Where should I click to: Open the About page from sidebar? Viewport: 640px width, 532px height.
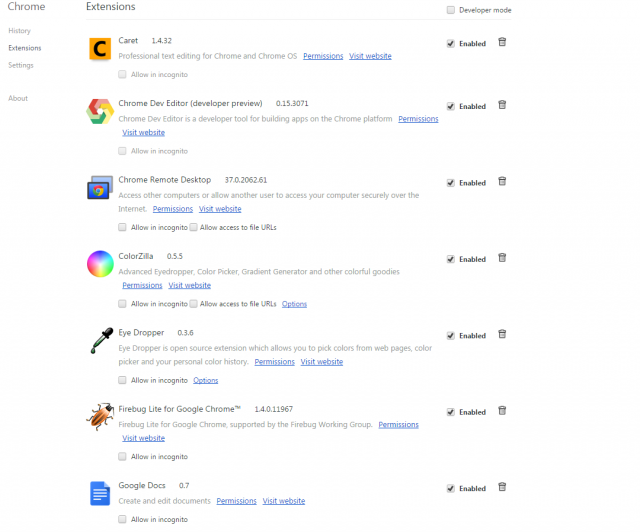pos(18,98)
